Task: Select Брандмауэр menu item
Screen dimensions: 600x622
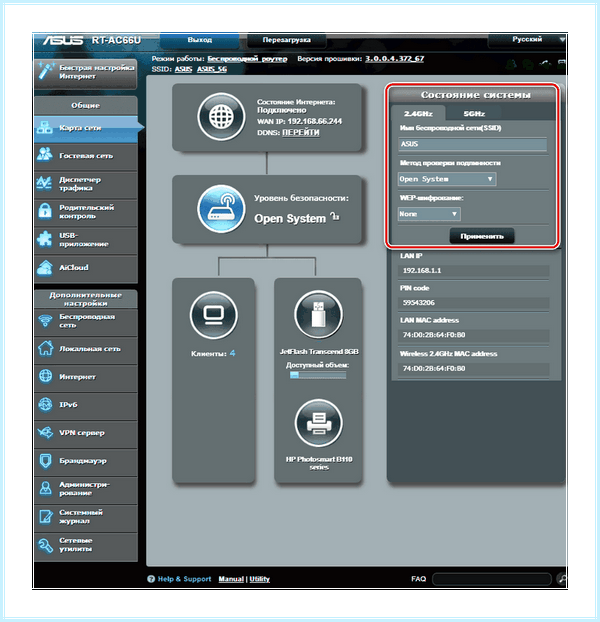Action: 86,461
